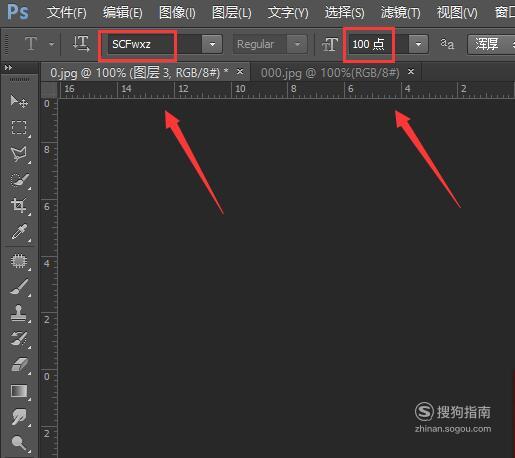Open the Regular font style dropdown
Image resolution: width=515 pixels, height=458 pixels.
click(x=297, y=44)
